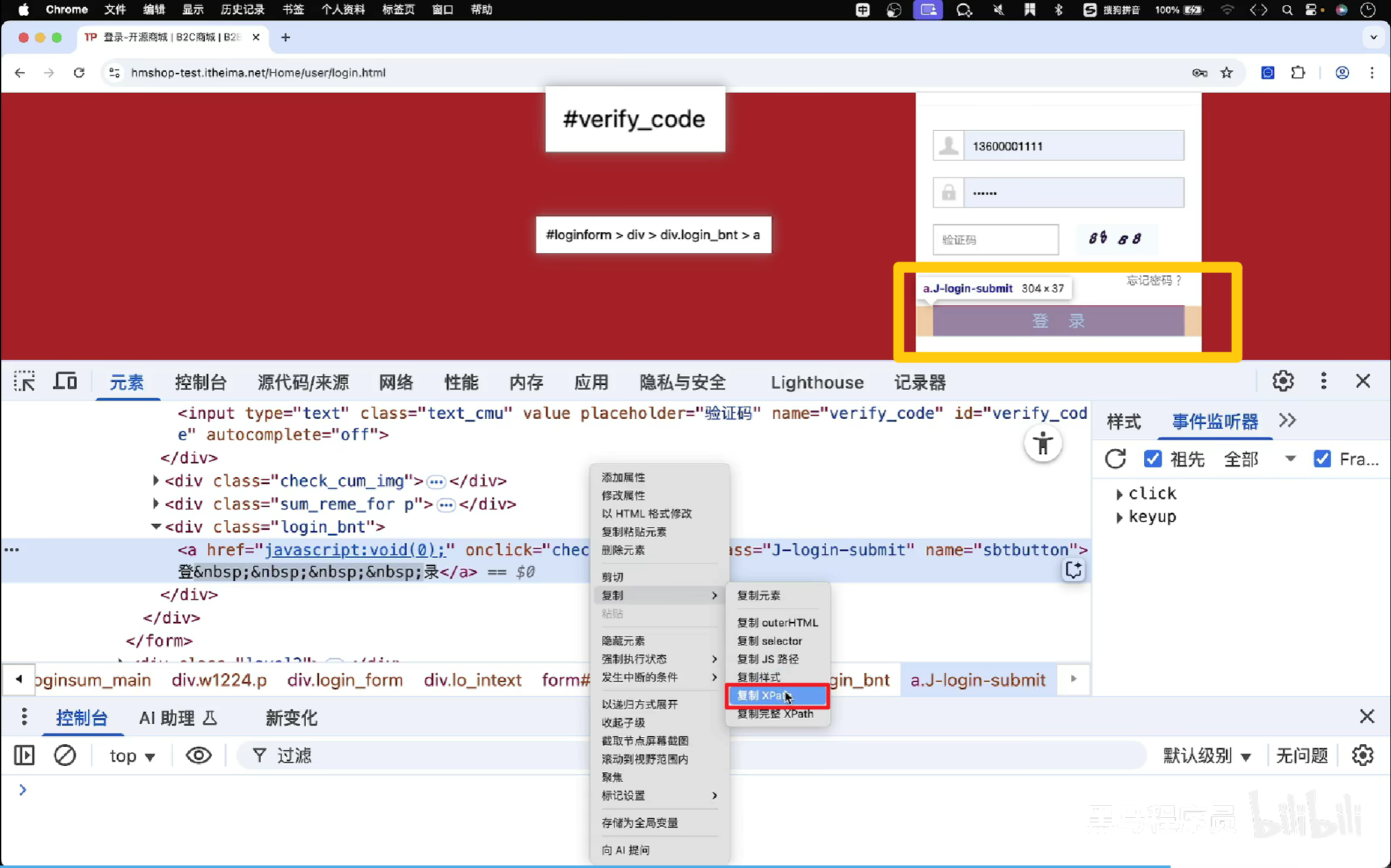Switch to the 网络 network tab

(396, 382)
